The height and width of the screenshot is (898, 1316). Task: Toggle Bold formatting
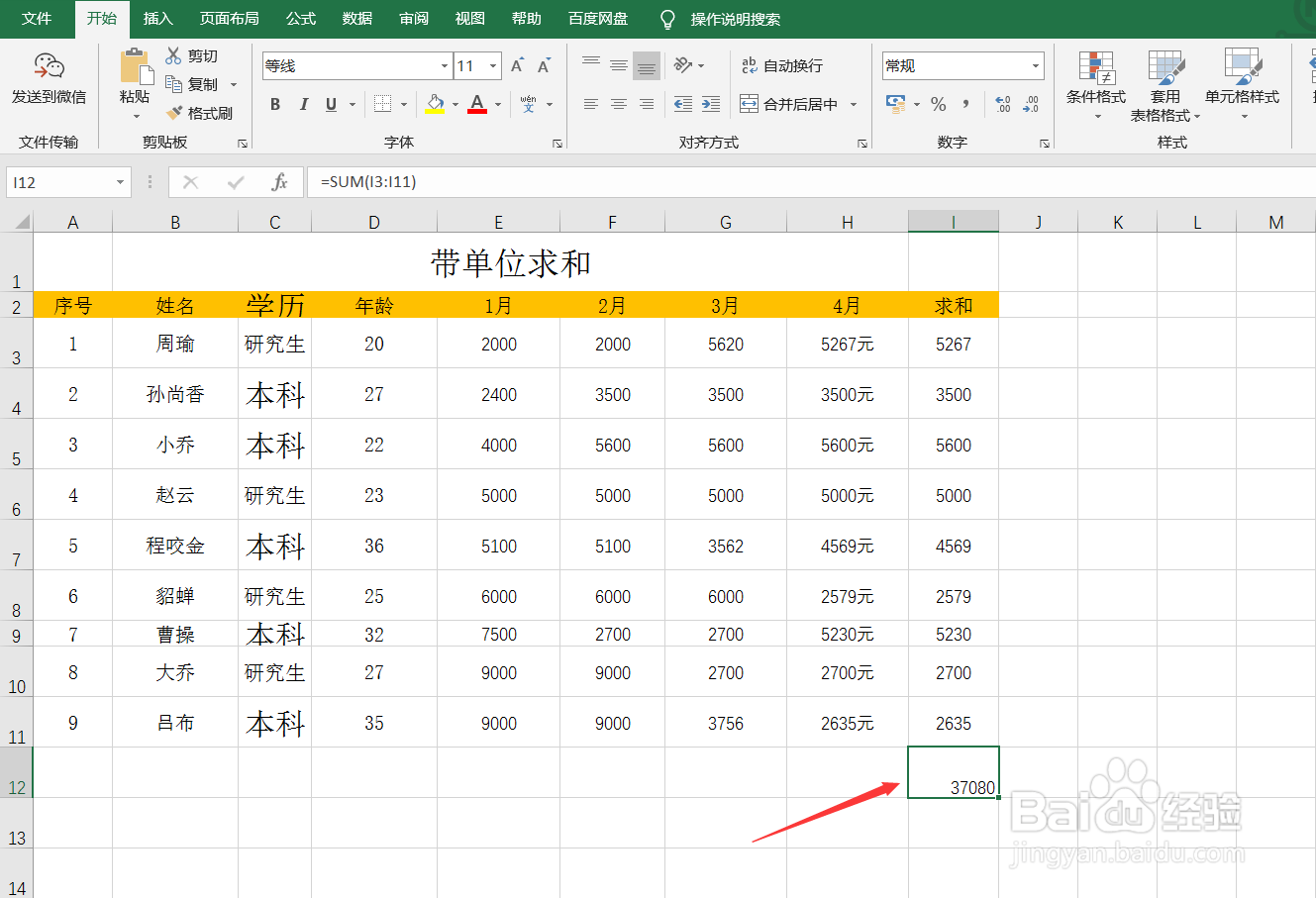pyautogui.click(x=275, y=103)
